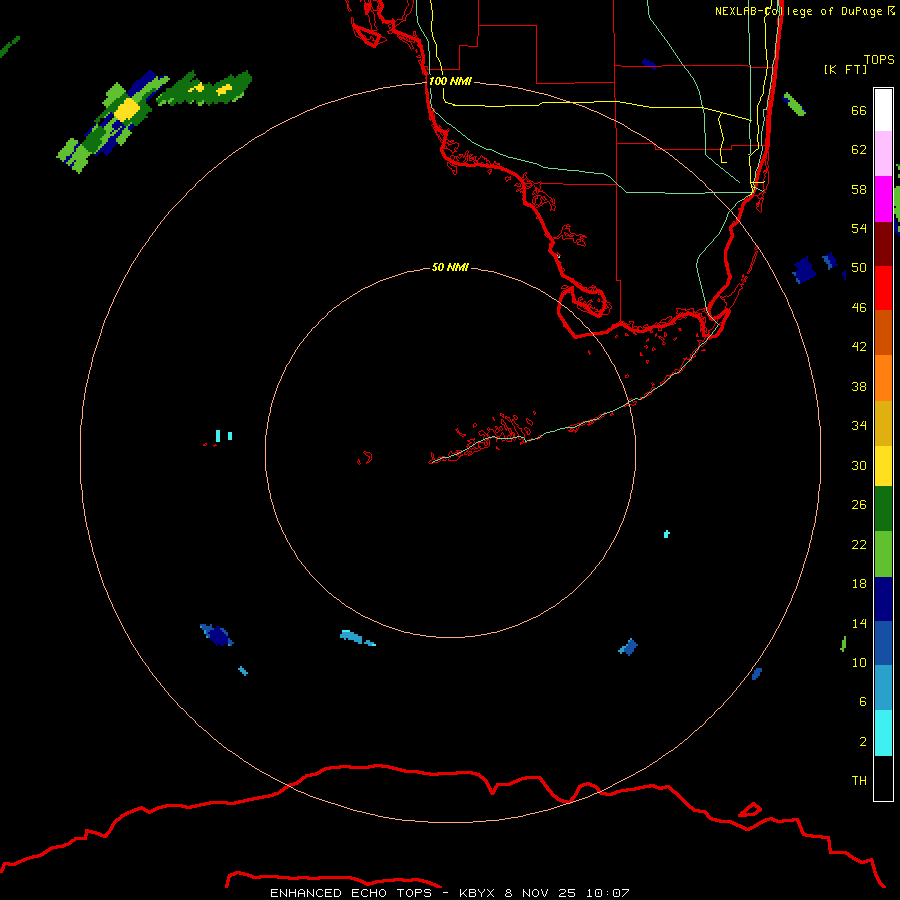Click the black TH segment of the legend
Viewport: 900px width, 900px height.
883,778
